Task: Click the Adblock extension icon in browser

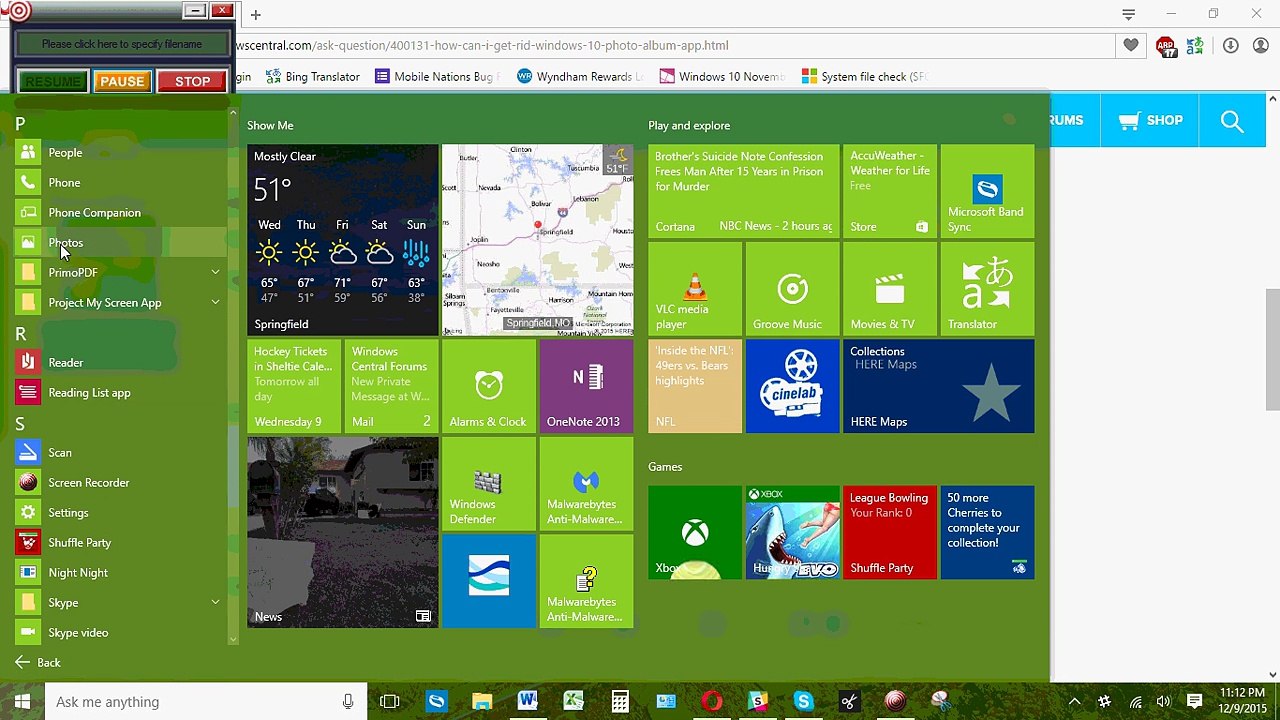Action: click(x=1166, y=46)
